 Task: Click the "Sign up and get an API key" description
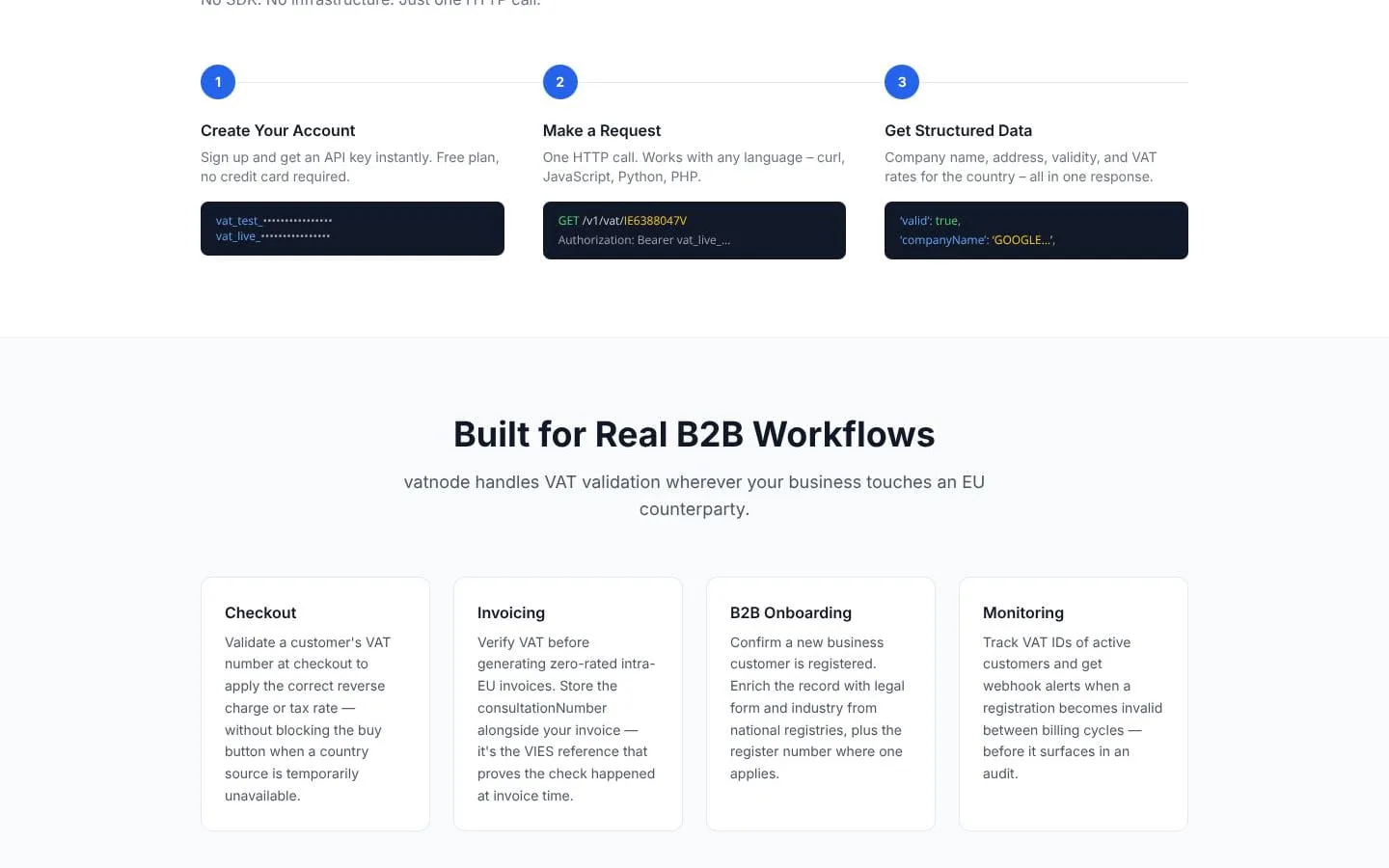point(350,167)
